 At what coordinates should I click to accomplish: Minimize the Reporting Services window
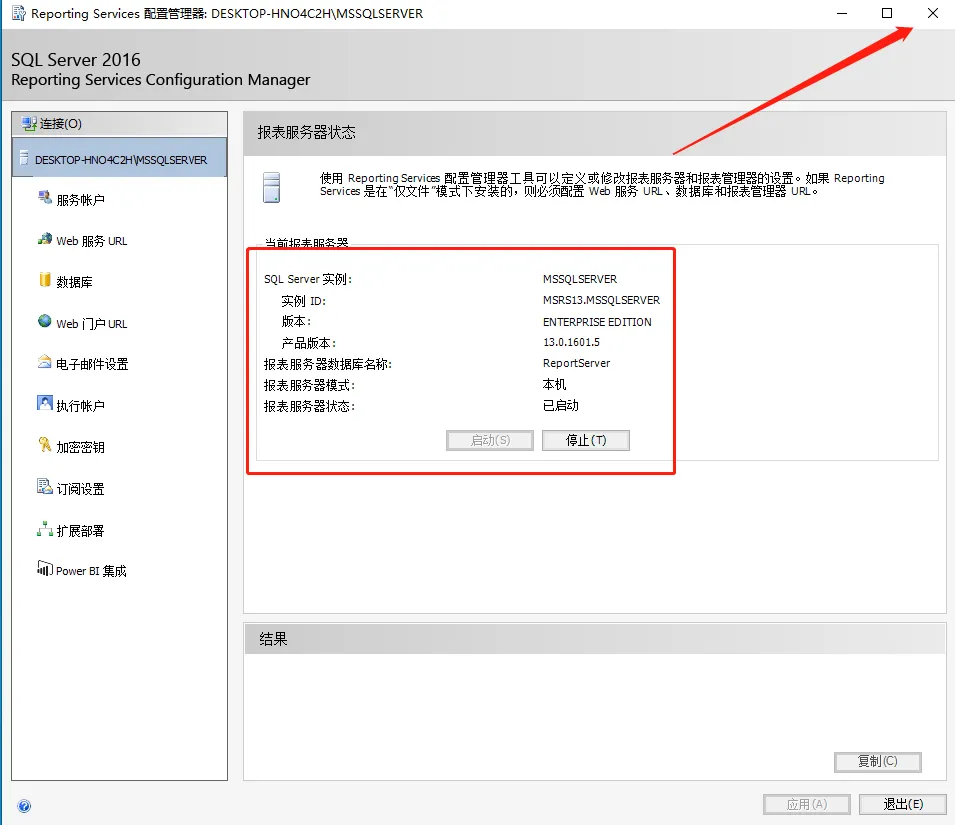coord(842,13)
